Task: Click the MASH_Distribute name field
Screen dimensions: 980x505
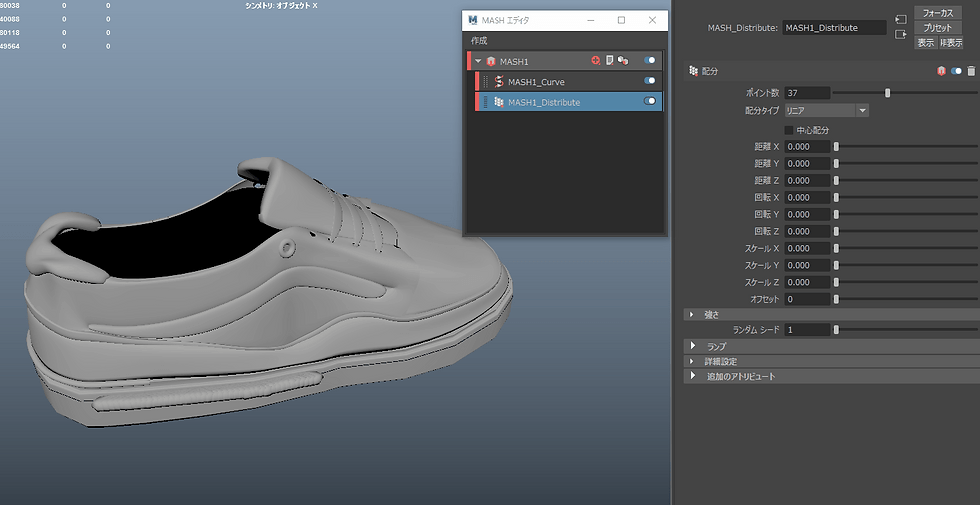Action: [834, 28]
